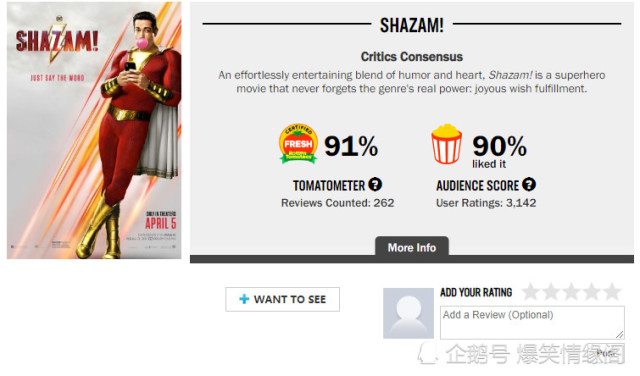
Task: Click the blue plus icon on Want to See
Action: click(244, 299)
